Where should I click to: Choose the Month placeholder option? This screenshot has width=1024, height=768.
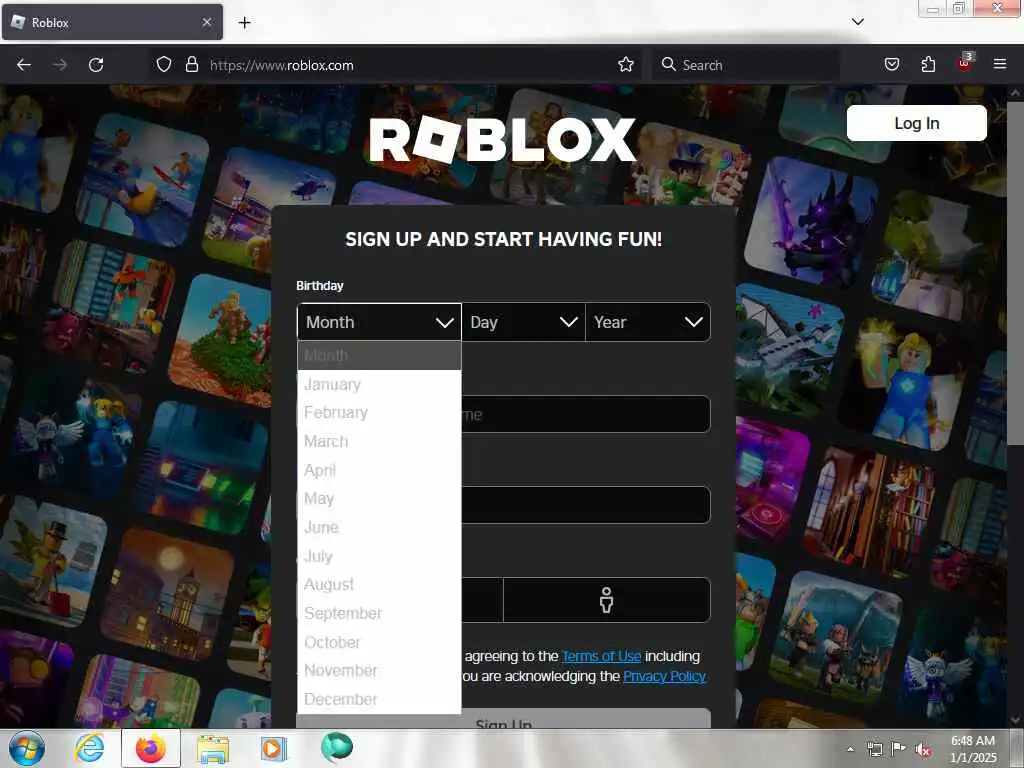379,355
